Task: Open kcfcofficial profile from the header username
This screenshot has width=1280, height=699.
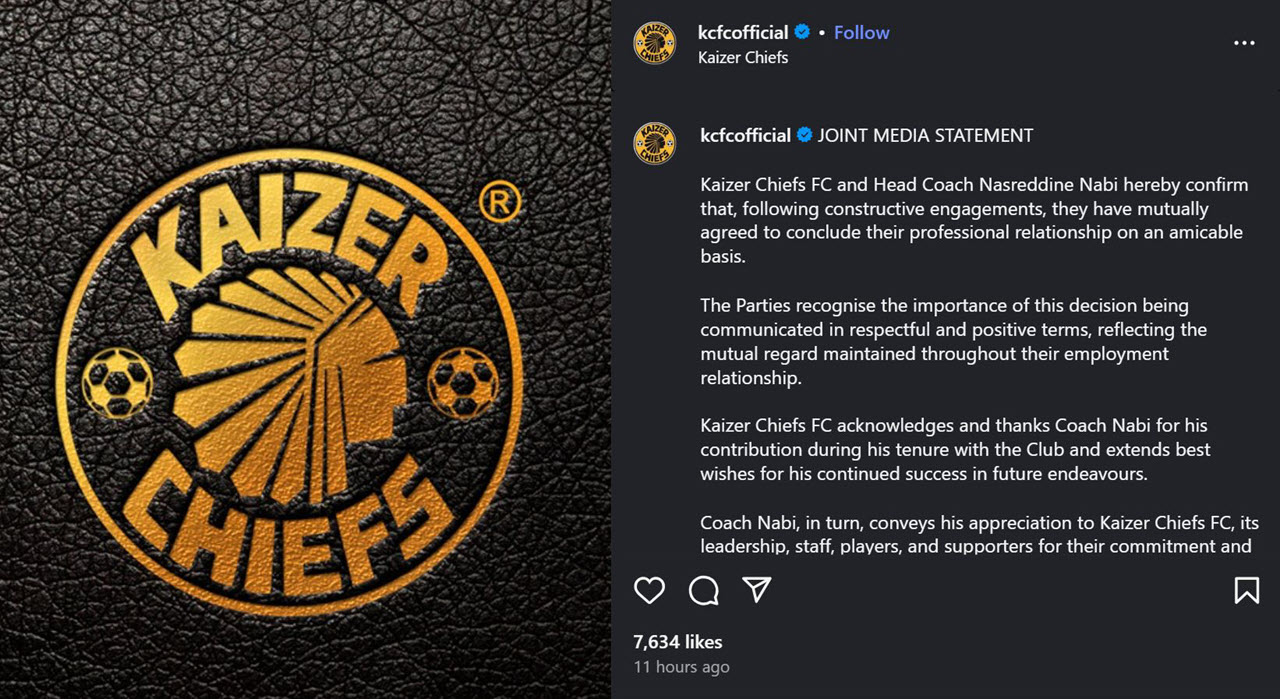Action: click(743, 32)
